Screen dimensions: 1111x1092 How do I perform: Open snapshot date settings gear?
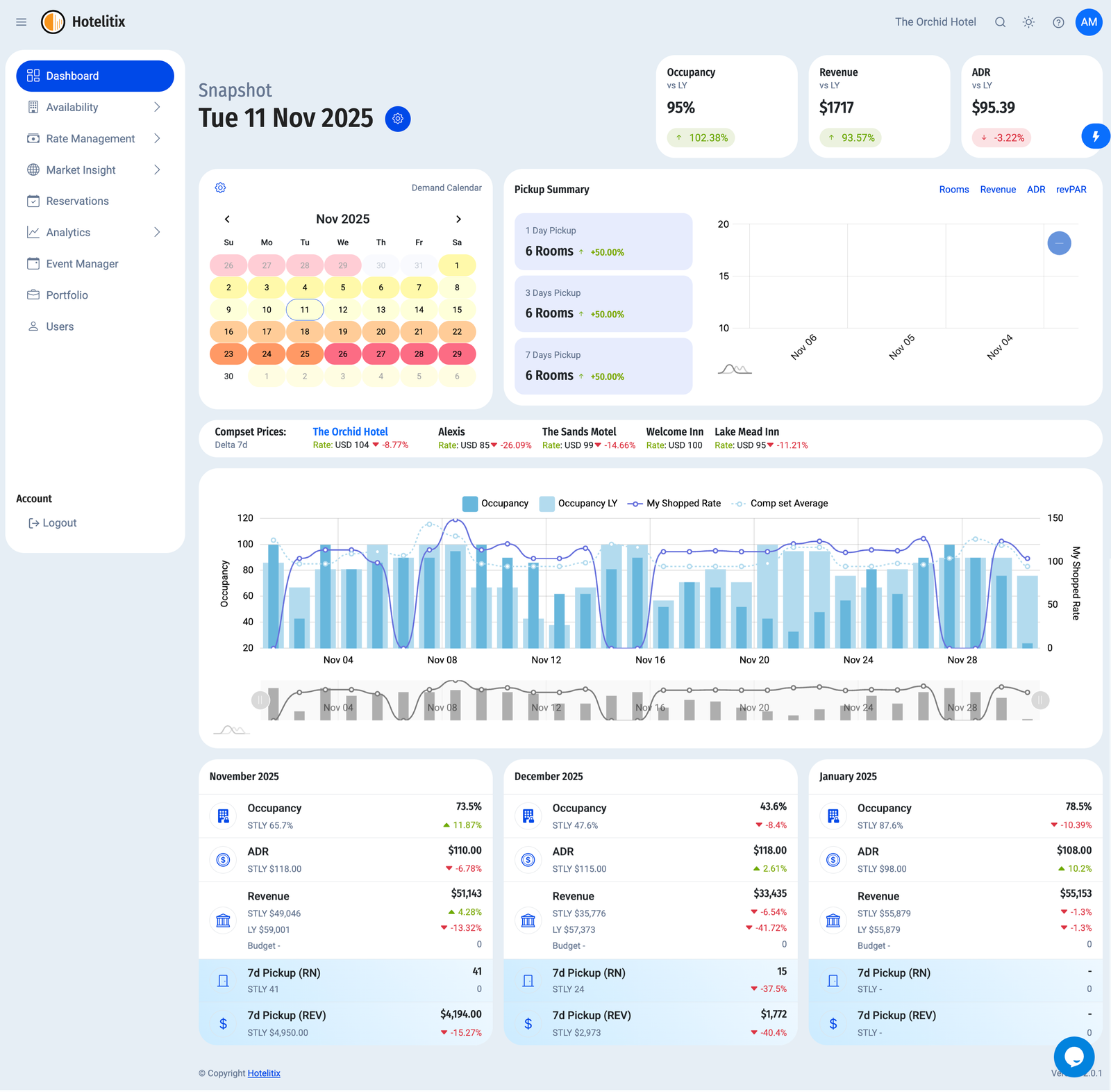pos(398,119)
